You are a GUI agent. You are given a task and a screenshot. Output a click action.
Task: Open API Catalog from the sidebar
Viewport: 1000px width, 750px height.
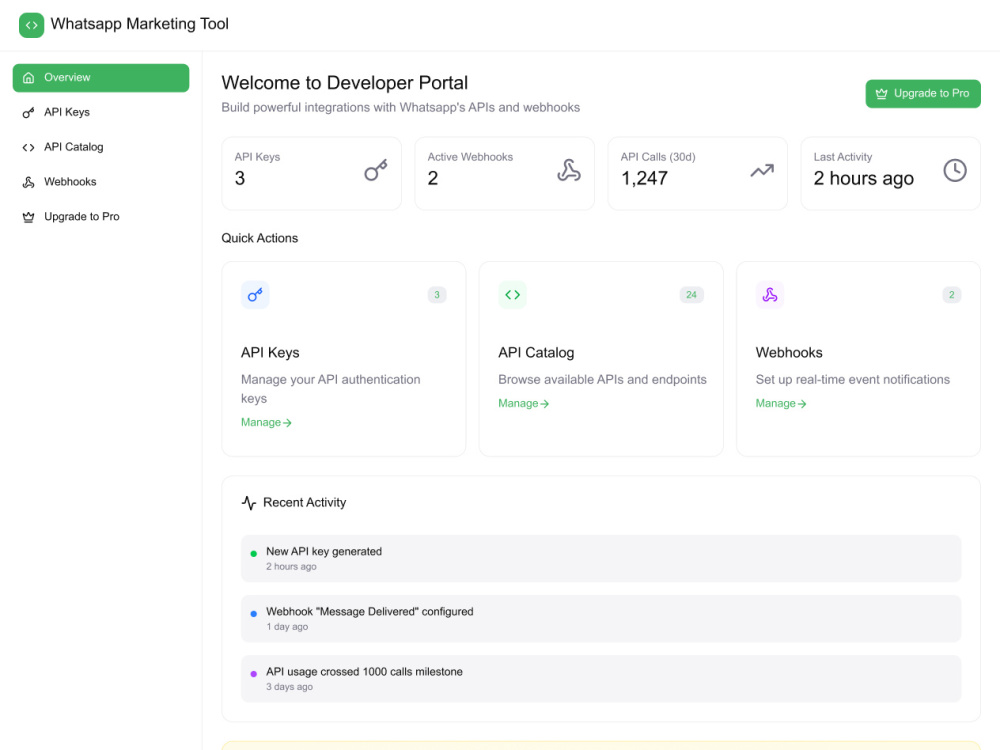click(101, 147)
